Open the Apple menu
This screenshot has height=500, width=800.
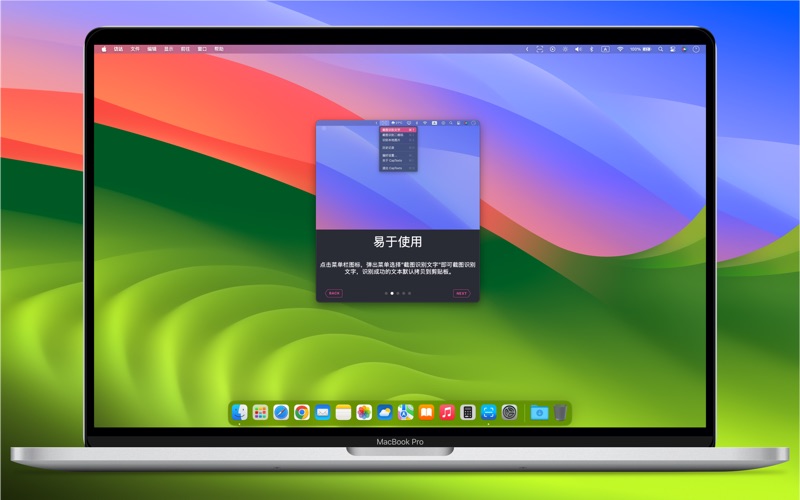[x=104, y=49]
